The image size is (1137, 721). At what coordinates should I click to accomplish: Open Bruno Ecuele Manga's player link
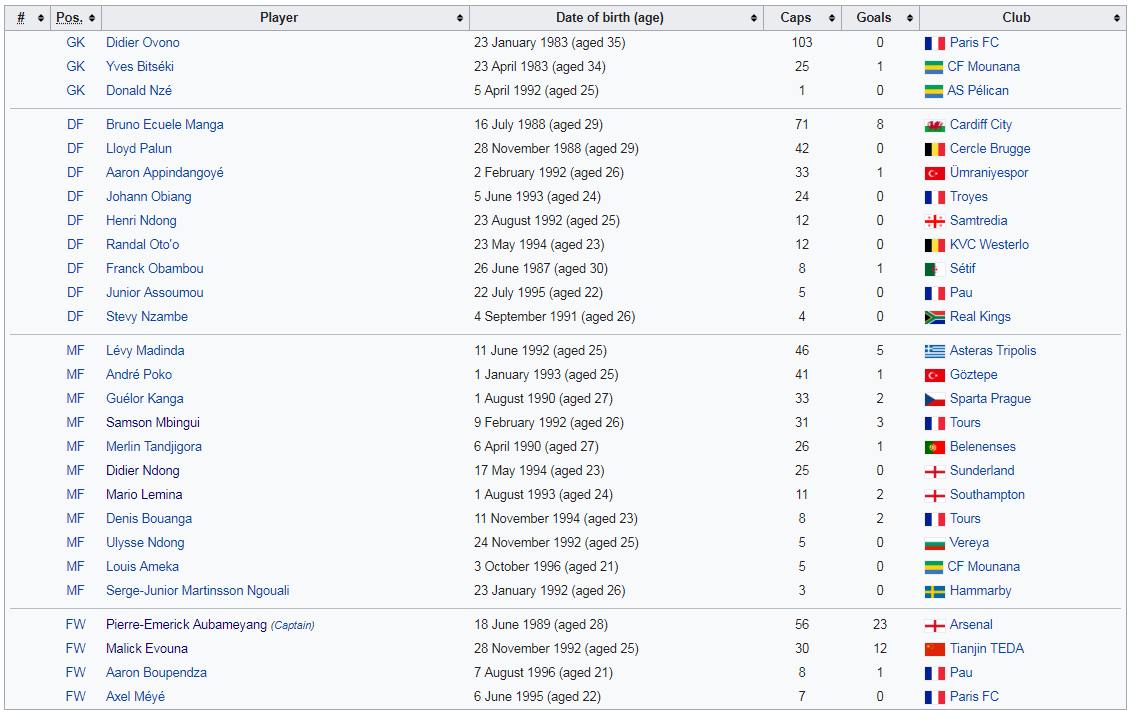pos(165,125)
